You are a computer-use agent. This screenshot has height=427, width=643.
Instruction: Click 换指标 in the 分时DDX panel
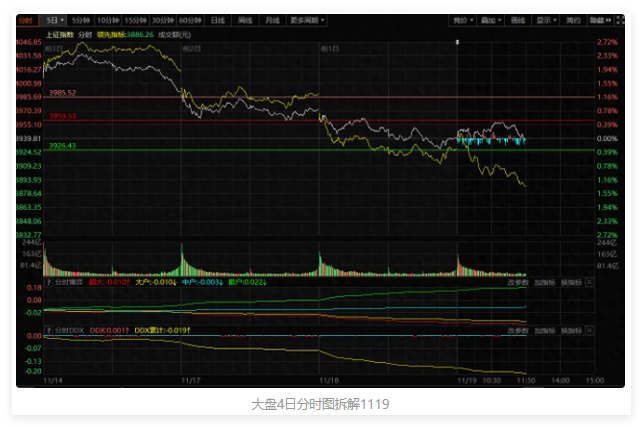[x=571, y=328]
